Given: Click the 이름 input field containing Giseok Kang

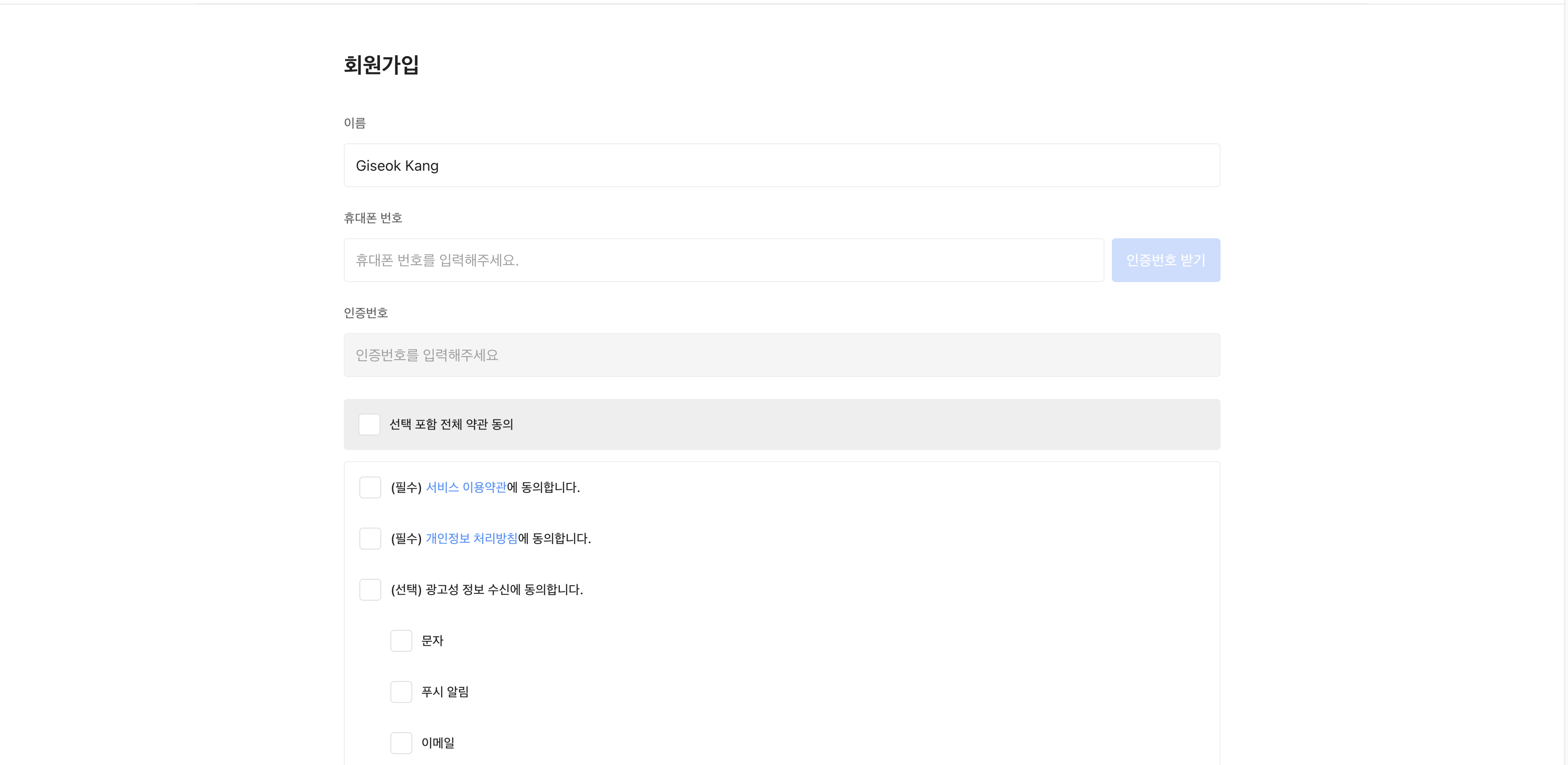Looking at the screenshot, I should [x=782, y=166].
